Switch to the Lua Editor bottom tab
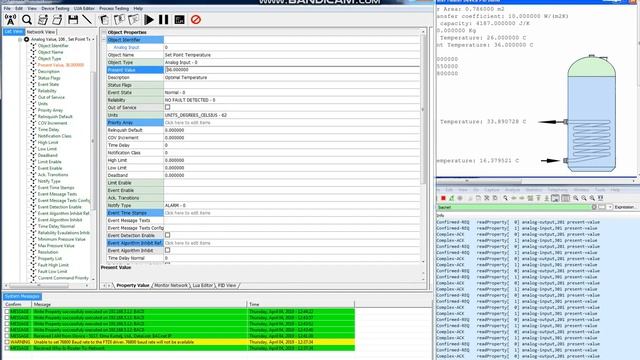Viewport: 640px width, 360px height. click(x=202, y=286)
